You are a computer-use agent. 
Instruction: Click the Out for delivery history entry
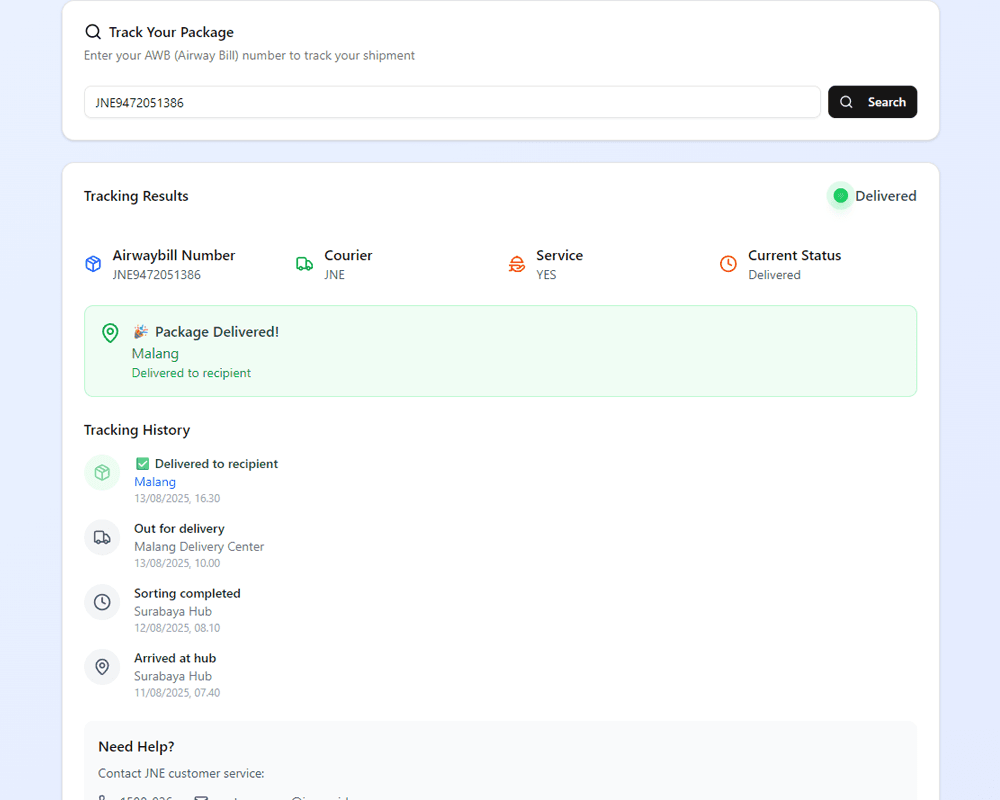click(179, 529)
